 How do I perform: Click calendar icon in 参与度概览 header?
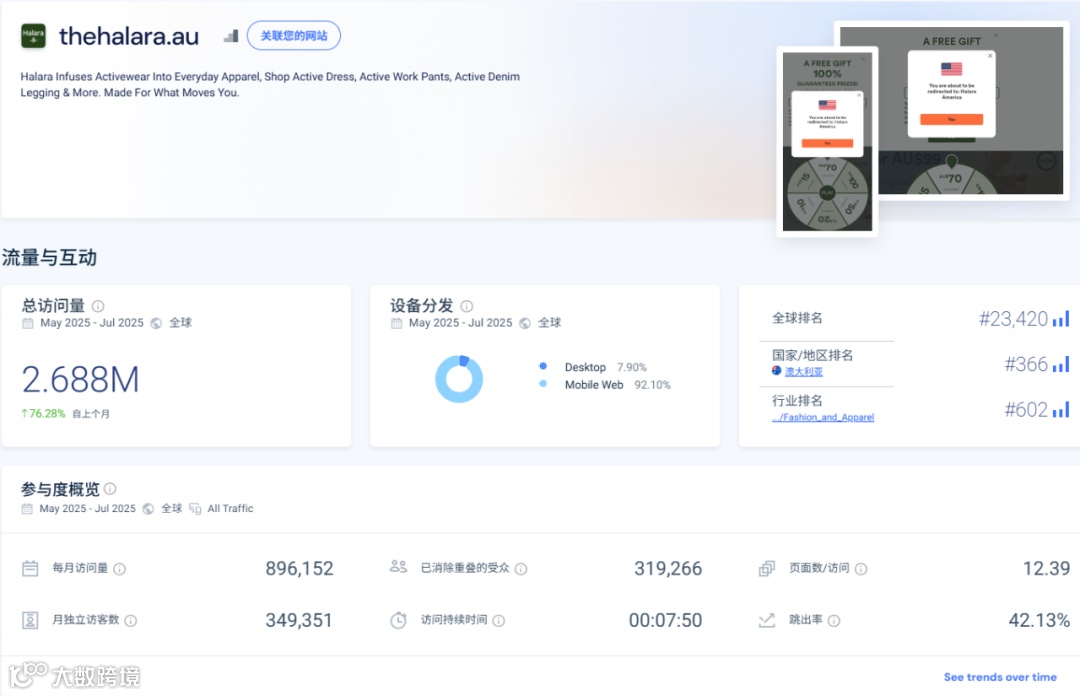click(x=27, y=509)
